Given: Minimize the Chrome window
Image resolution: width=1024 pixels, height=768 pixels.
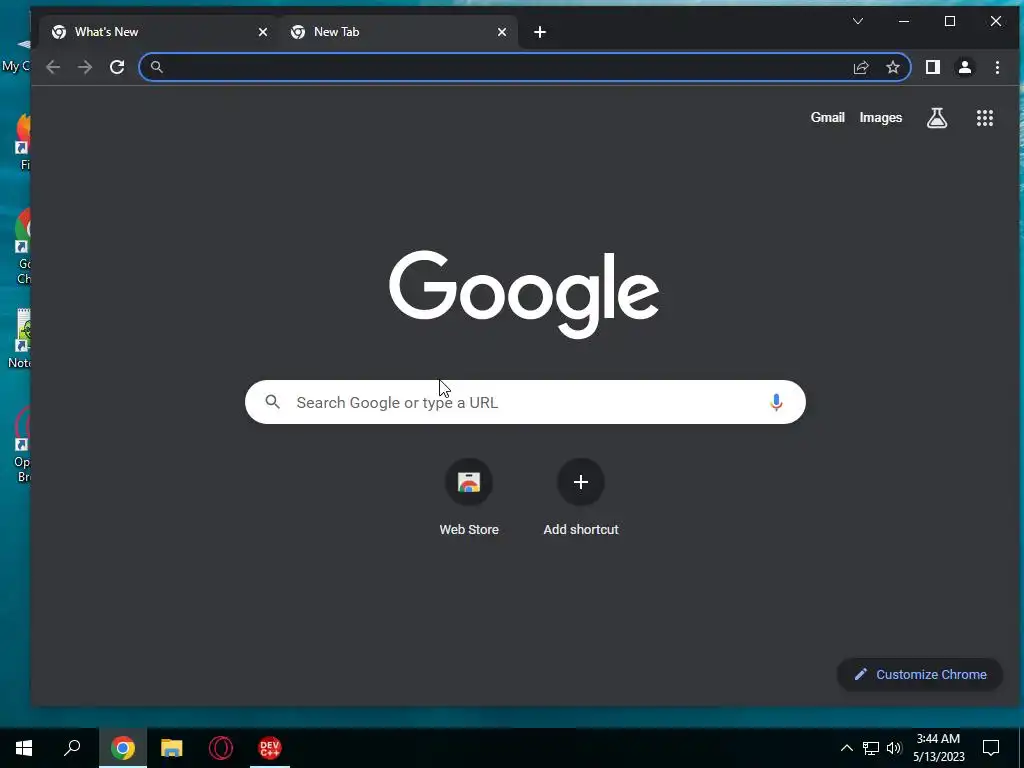Looking at the screenshot, I should pyautogui.click(x=904, y=22).
